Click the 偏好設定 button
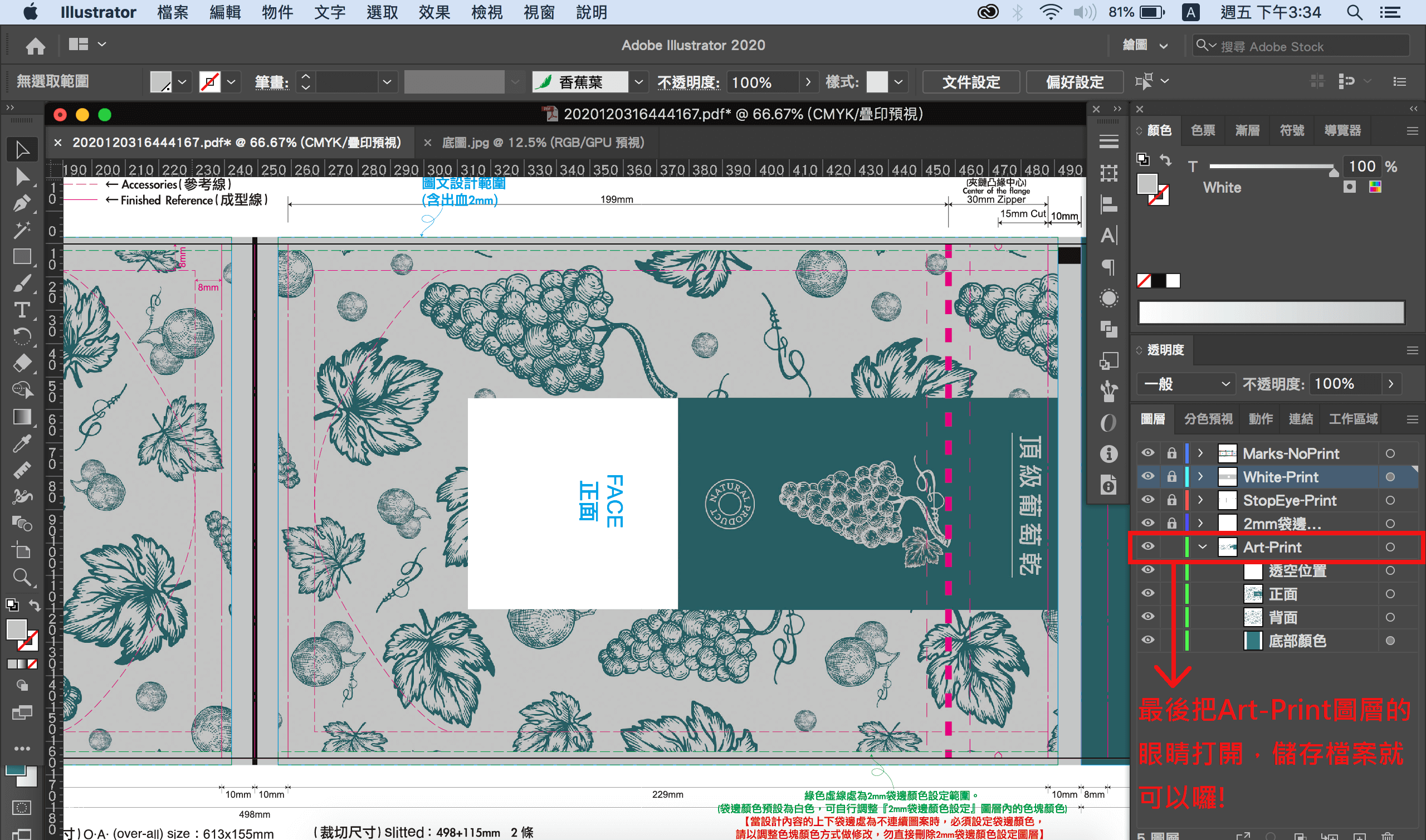 coord(1074,82)
